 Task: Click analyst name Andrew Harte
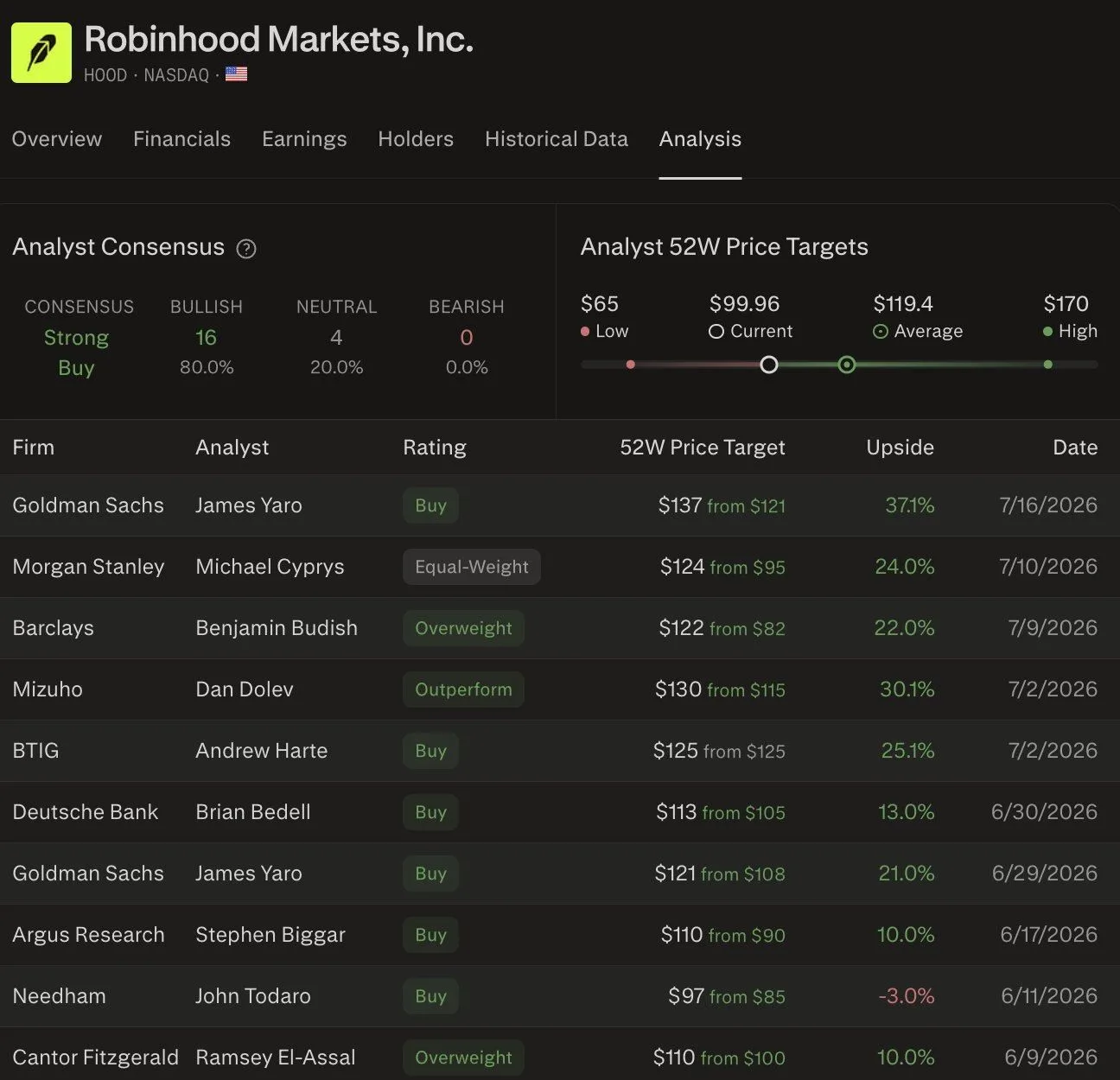point(262,751)
